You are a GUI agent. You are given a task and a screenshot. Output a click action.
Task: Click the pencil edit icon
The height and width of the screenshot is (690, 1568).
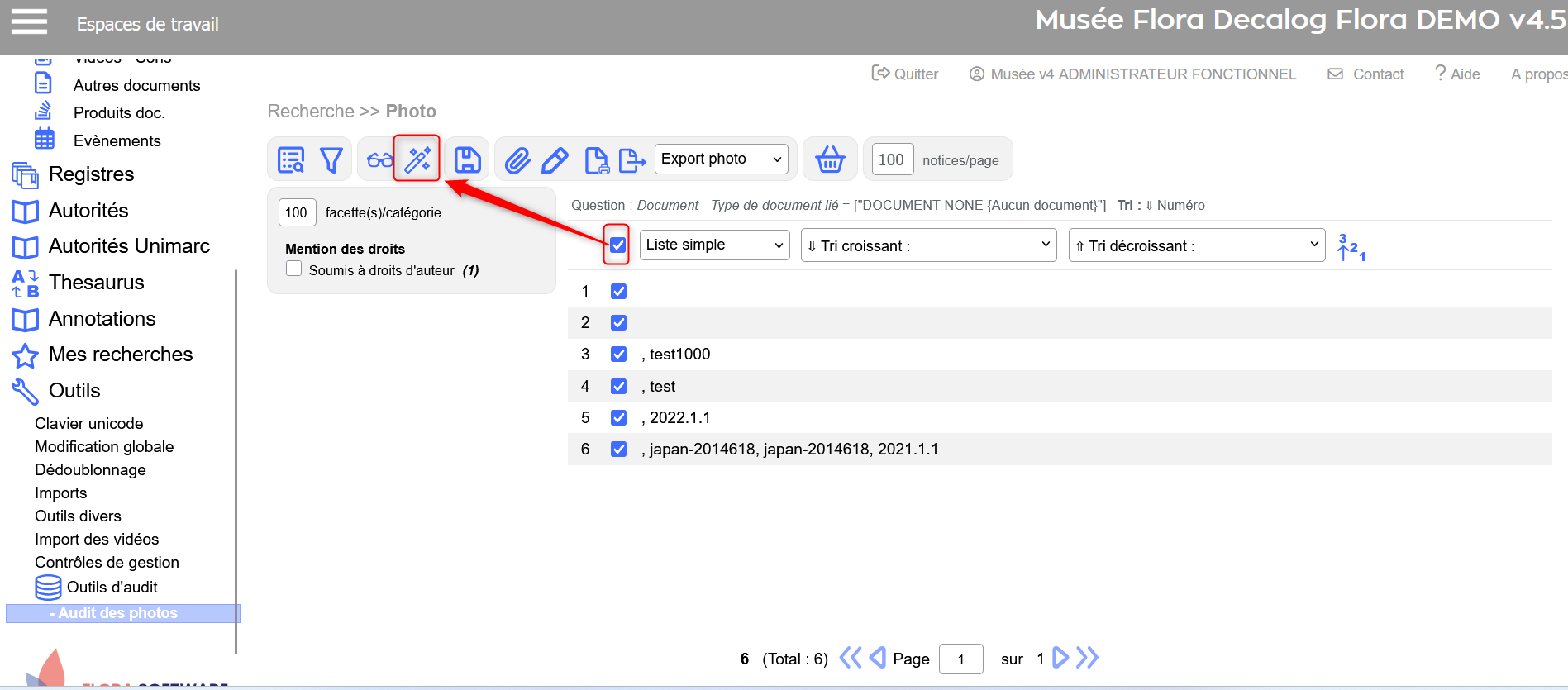pos(555,159)
